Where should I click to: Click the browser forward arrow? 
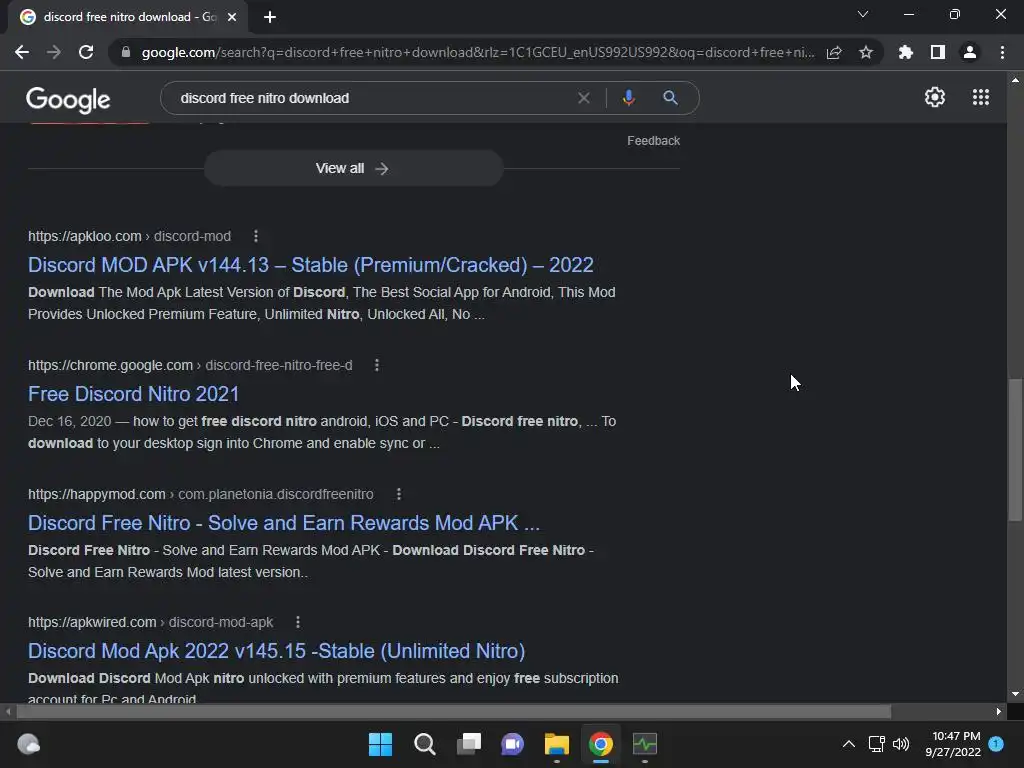(54, 52)
